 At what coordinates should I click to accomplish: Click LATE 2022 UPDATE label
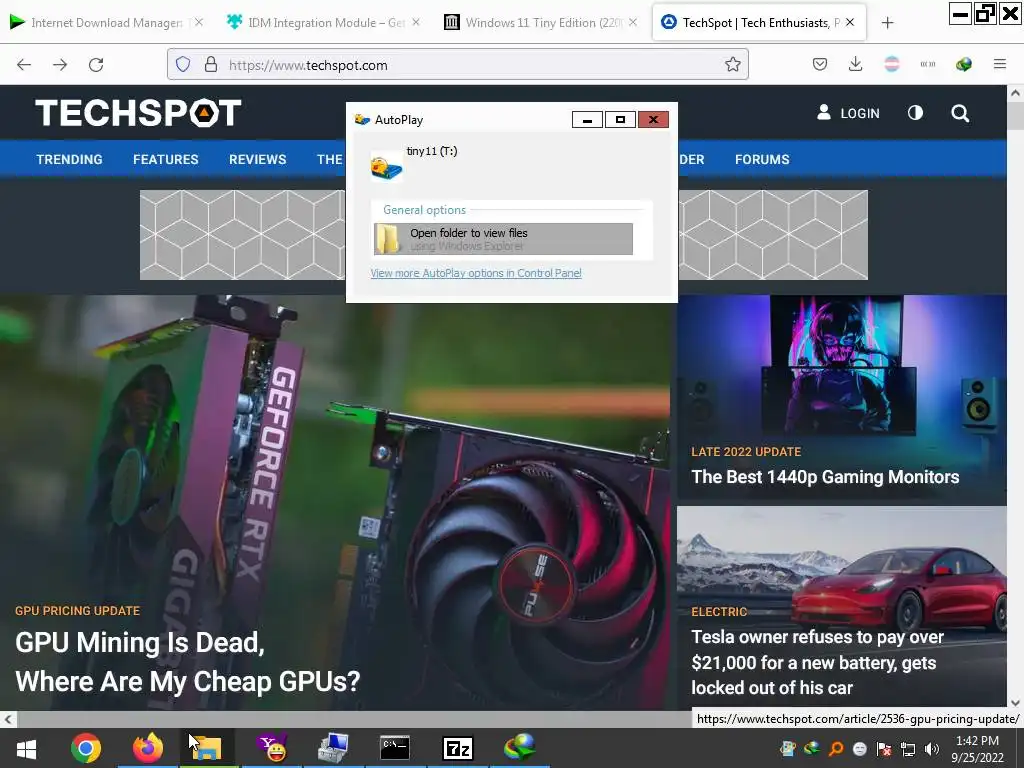click(x=746, y=452)
